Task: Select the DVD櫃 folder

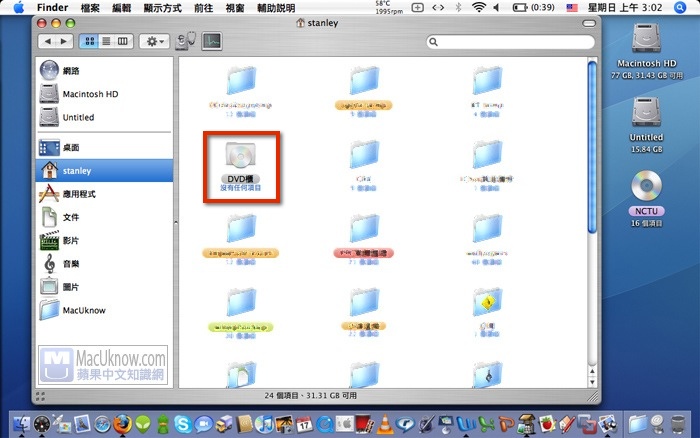Action: coord(241,166)
